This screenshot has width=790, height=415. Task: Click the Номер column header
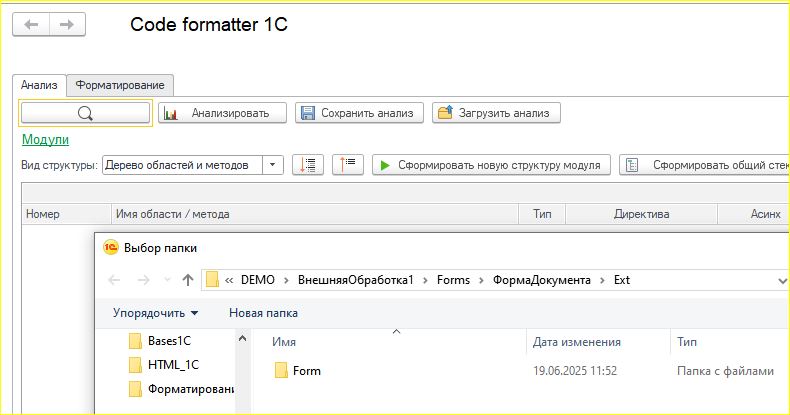pos(66,214)
